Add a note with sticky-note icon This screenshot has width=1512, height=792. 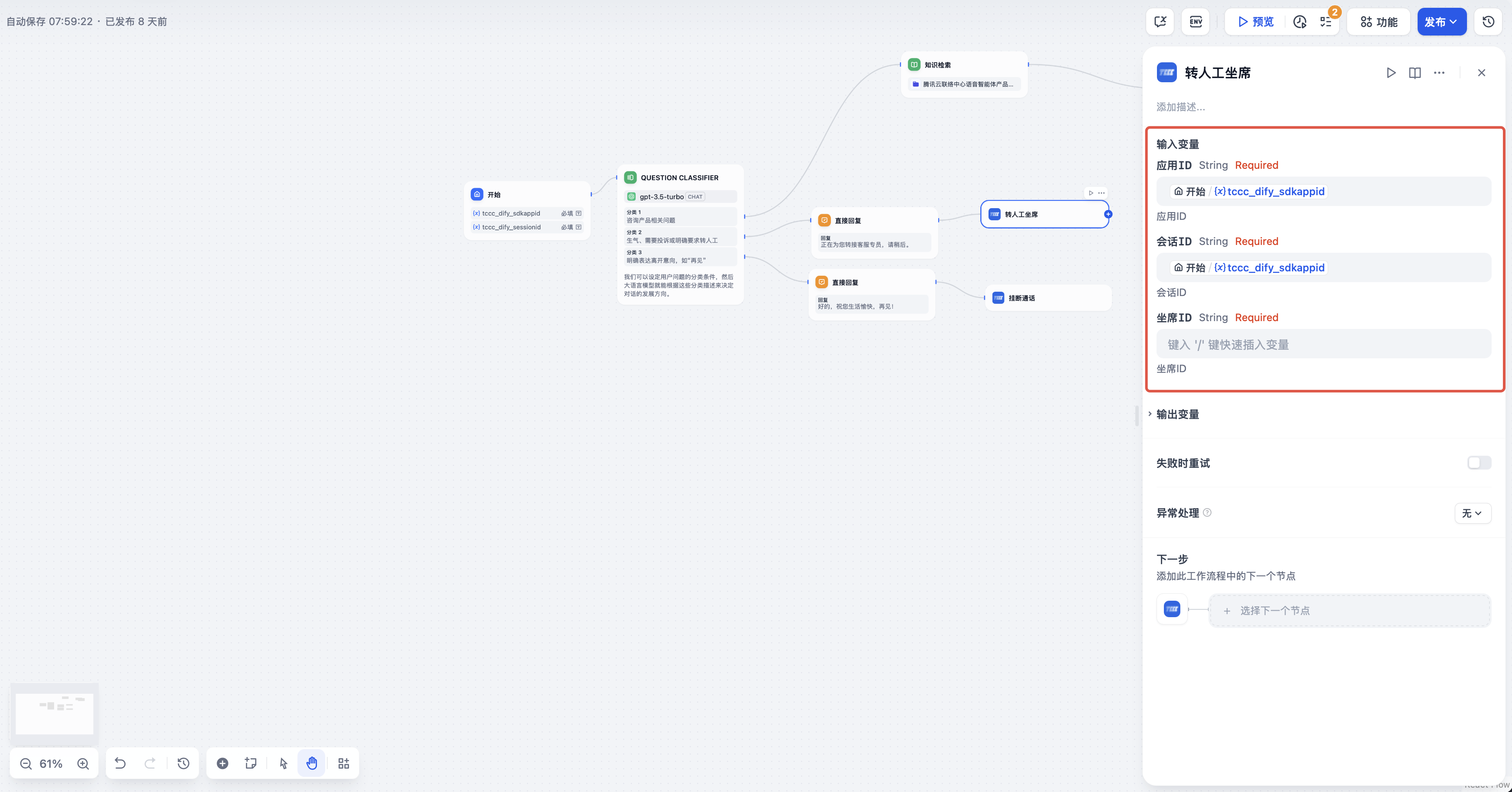[251, 763]
